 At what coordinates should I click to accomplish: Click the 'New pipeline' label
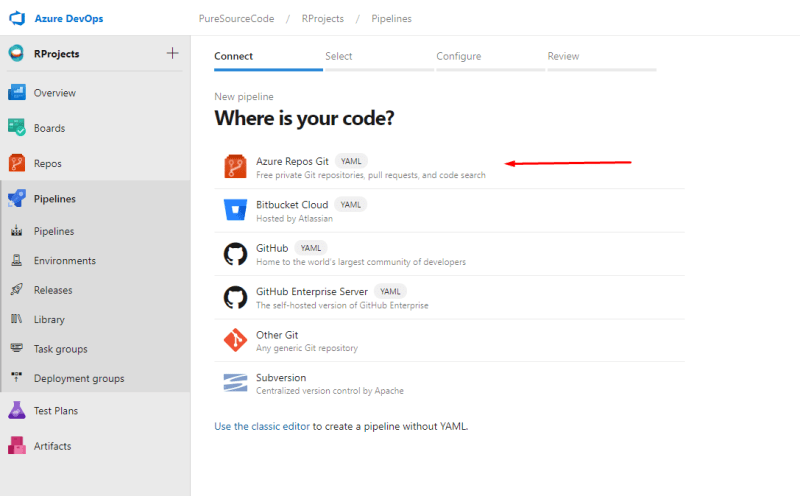tap(244, 96)
